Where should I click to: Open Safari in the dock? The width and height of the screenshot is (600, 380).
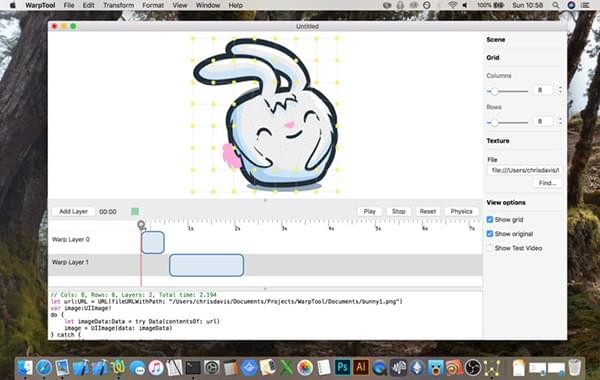click(44, 368)
